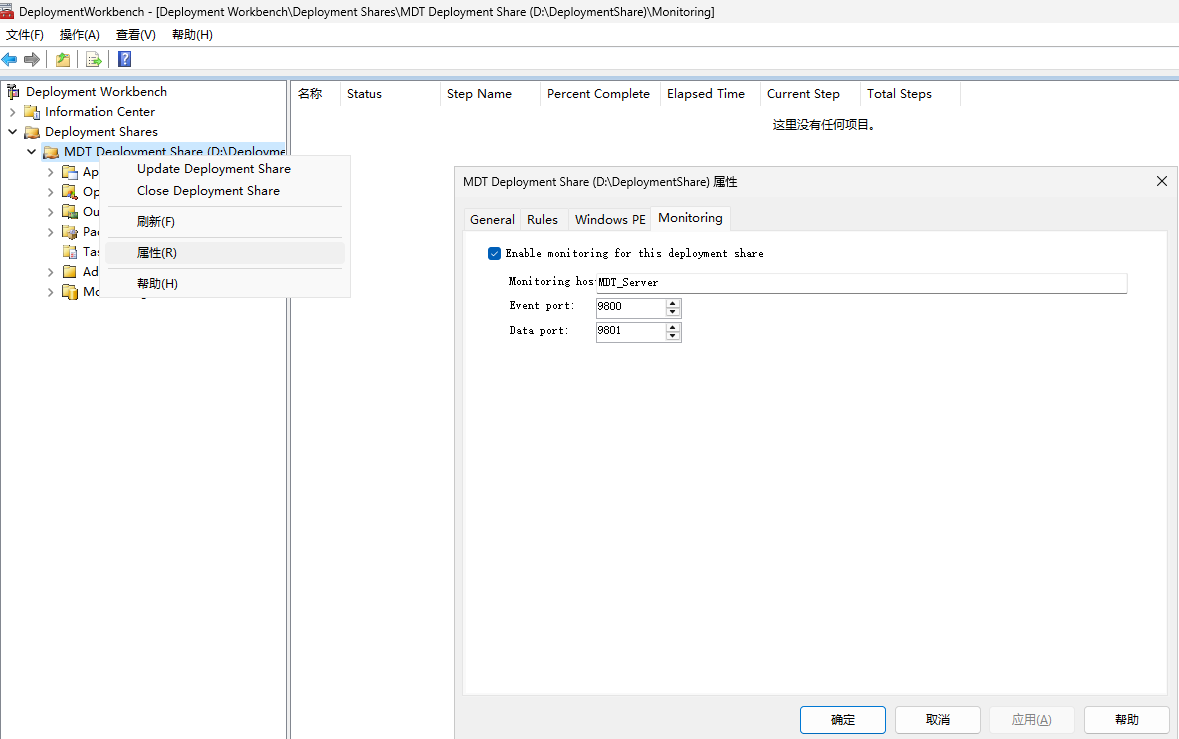
Task: Click the 取消 button
Action: pos(937,719)
